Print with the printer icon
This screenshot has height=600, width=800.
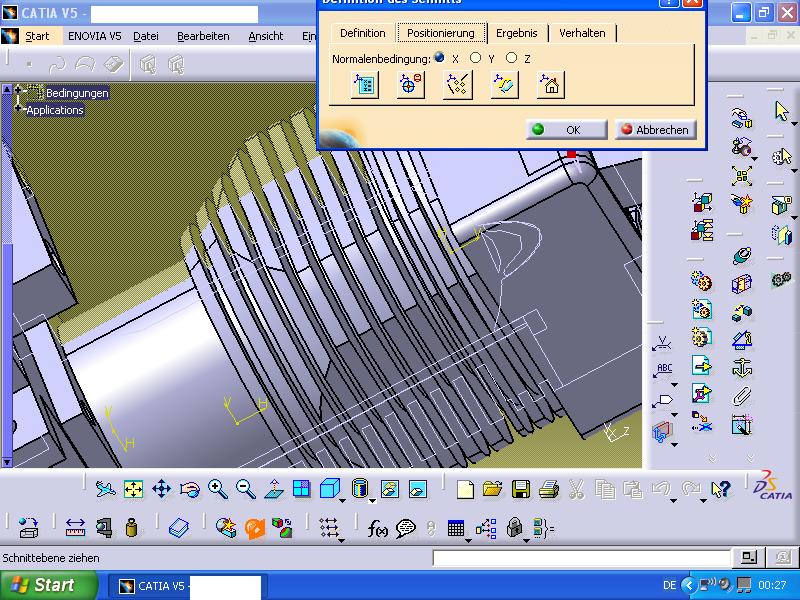(548, 489)
